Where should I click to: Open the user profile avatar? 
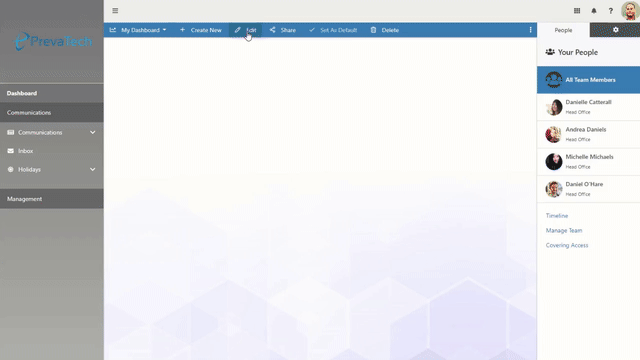(x=630, y=11)
